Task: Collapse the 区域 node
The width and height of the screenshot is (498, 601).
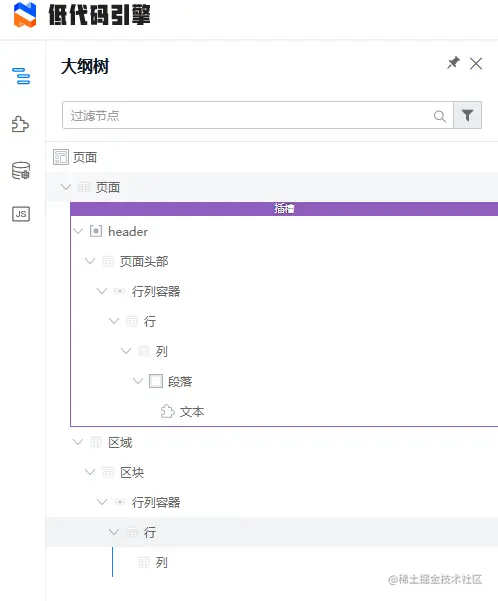Action: [78, 442]
